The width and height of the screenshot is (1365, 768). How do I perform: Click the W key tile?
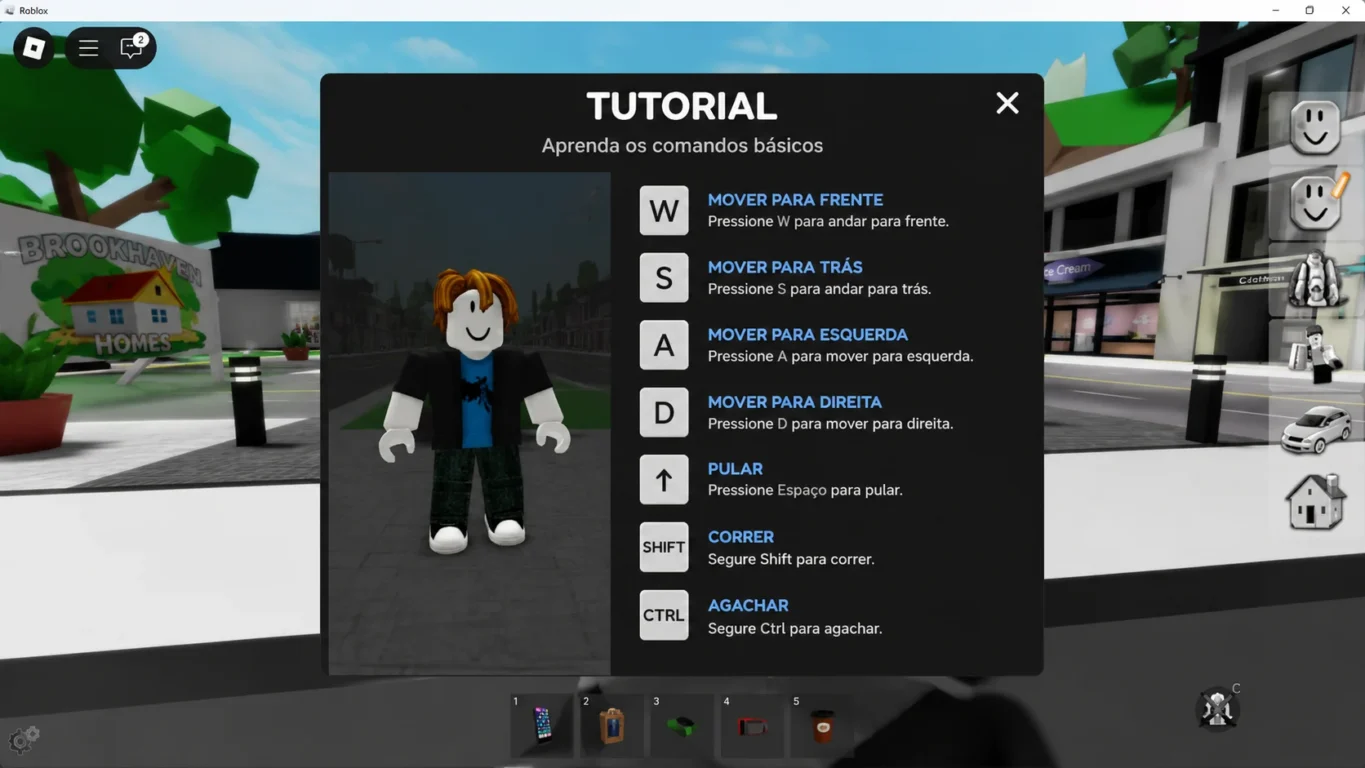coord(664,210)
